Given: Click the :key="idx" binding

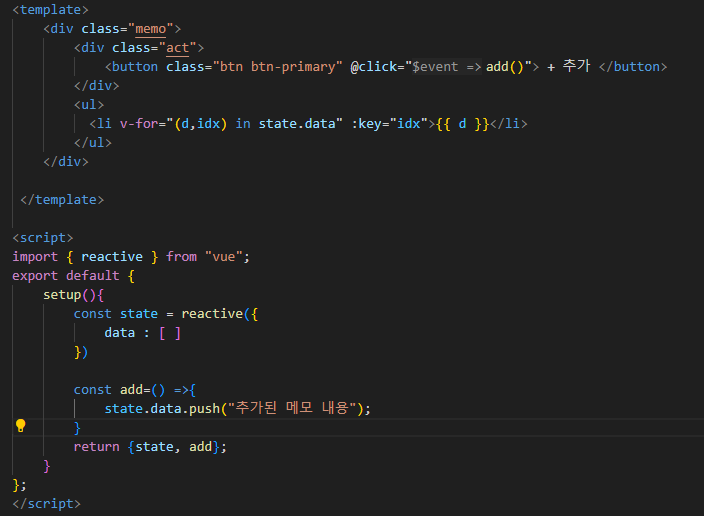Looking at the screenshot, I should [390, 123].
